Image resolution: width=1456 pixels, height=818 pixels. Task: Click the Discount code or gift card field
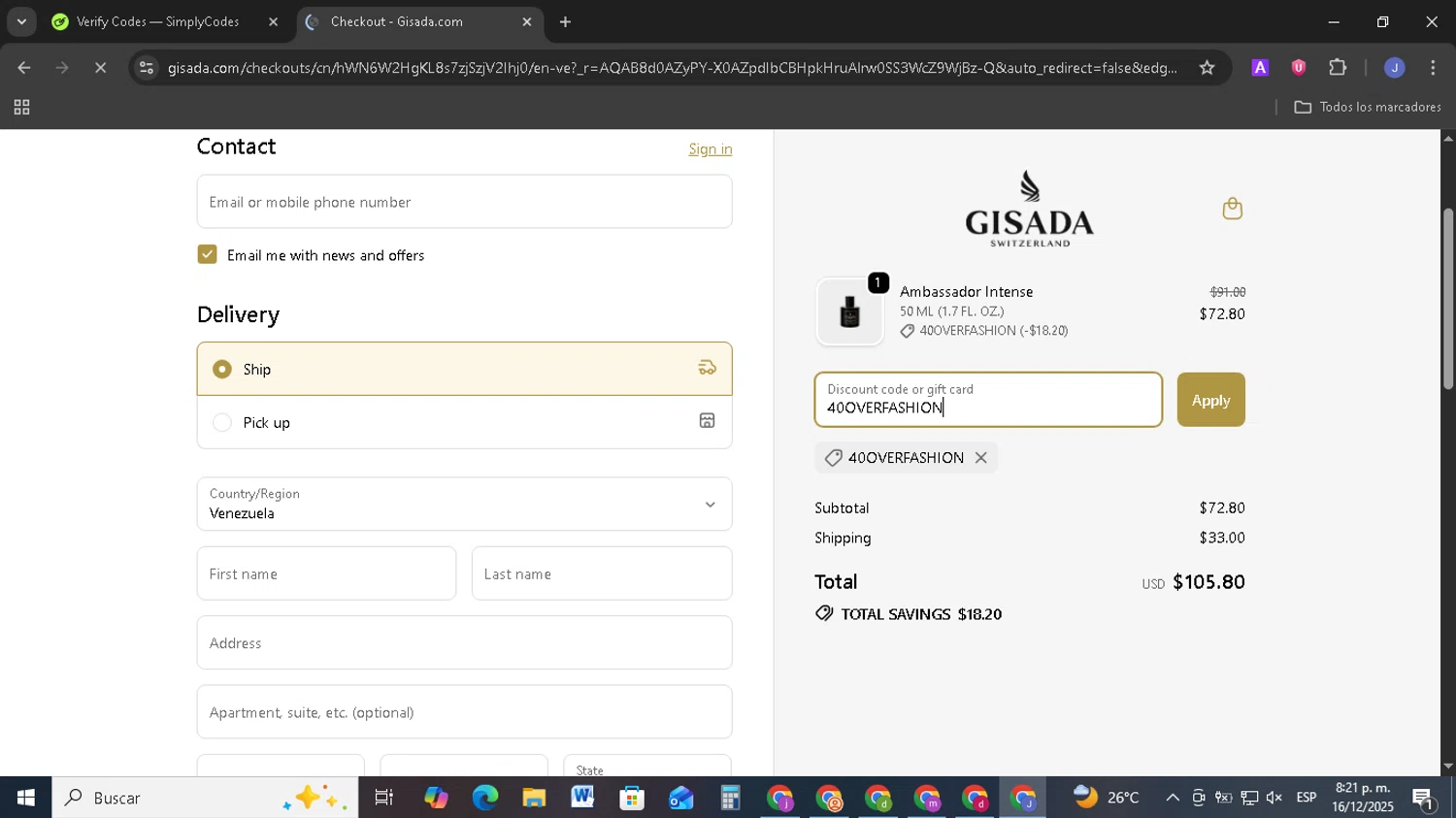click(988, 400)
